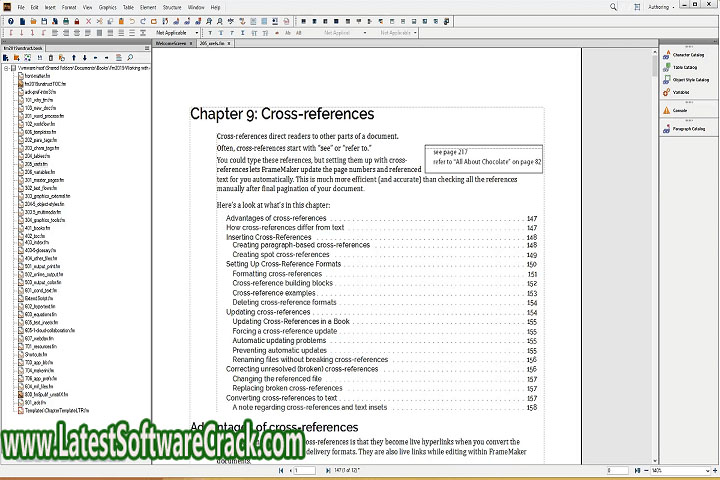
Task: Open the first Not Applicable format dropdown
Action: pos(176,32)
